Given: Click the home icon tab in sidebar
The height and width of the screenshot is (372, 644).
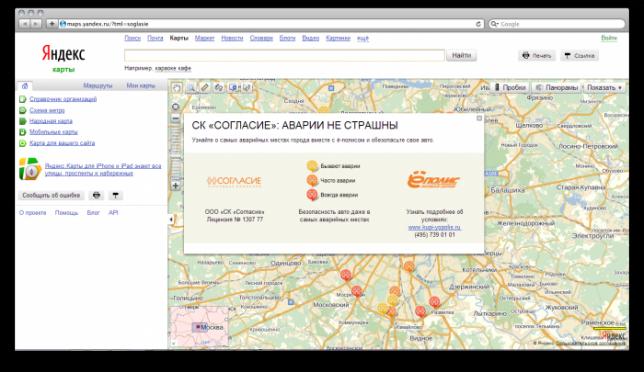Looking at the screenshot, I should [x=25, y=86].
